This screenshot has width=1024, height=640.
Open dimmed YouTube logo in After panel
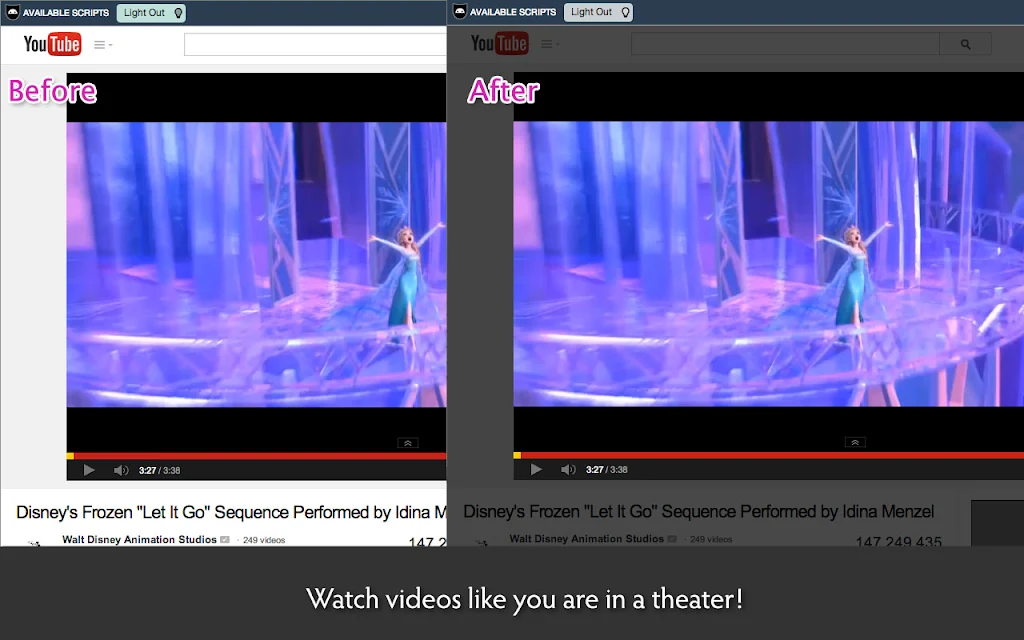pyautogui.click(x=500, y=43)
